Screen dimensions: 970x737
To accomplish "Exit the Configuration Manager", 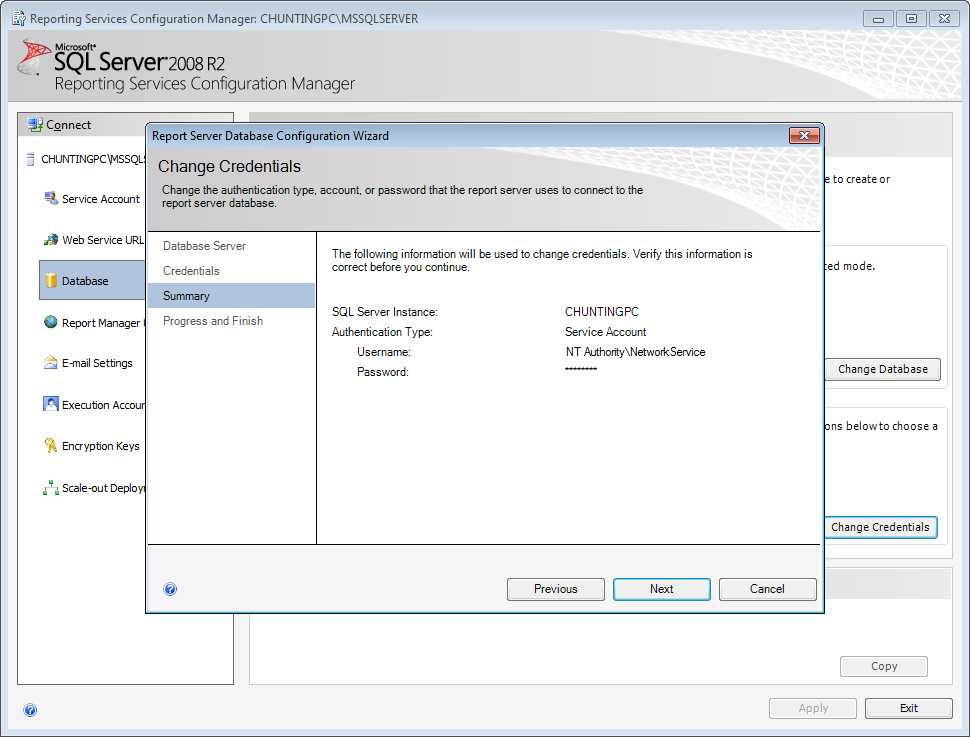I will (909, 708).
